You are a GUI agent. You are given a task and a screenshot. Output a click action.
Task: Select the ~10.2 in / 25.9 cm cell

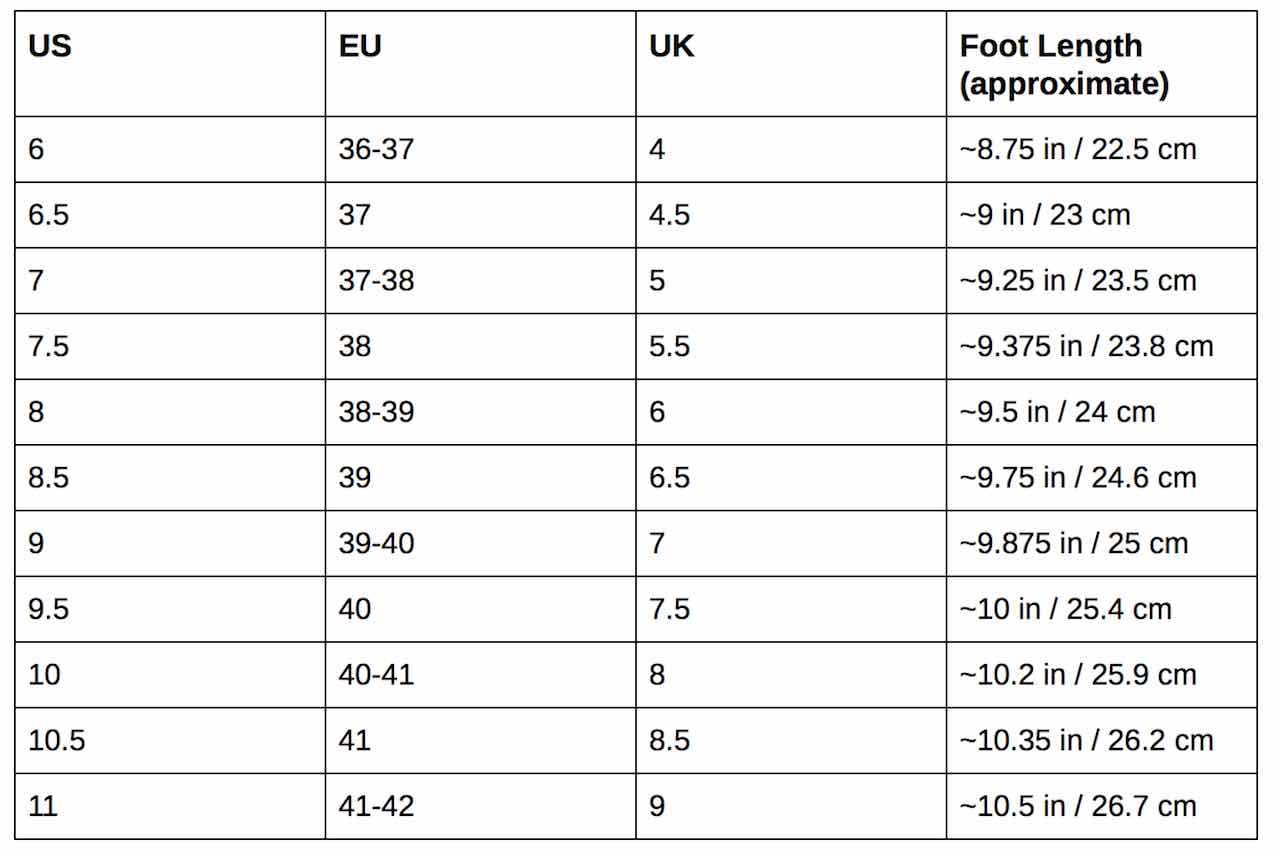[1078, 675]
